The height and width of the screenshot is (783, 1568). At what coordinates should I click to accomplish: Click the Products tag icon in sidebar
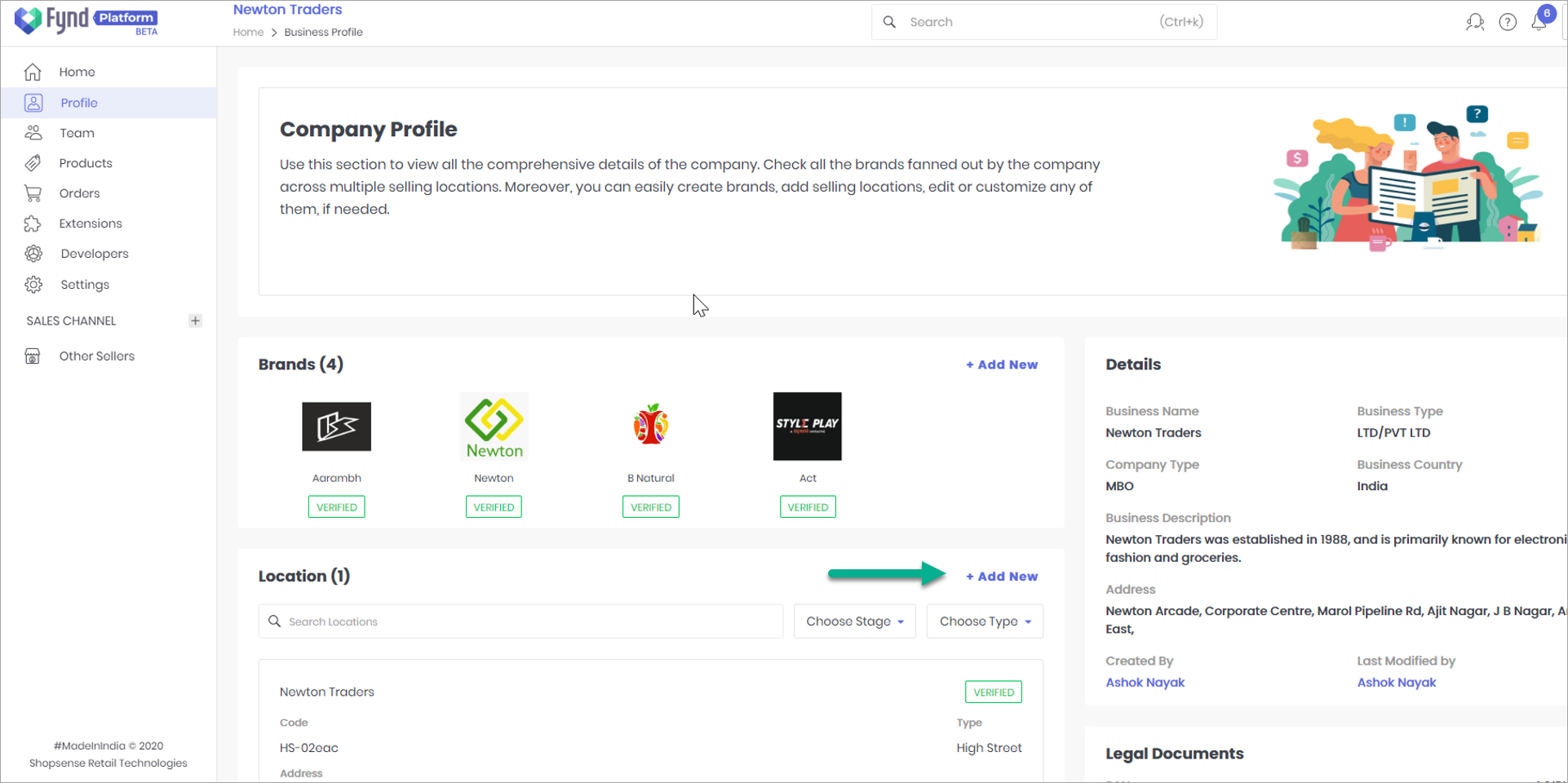33,163
